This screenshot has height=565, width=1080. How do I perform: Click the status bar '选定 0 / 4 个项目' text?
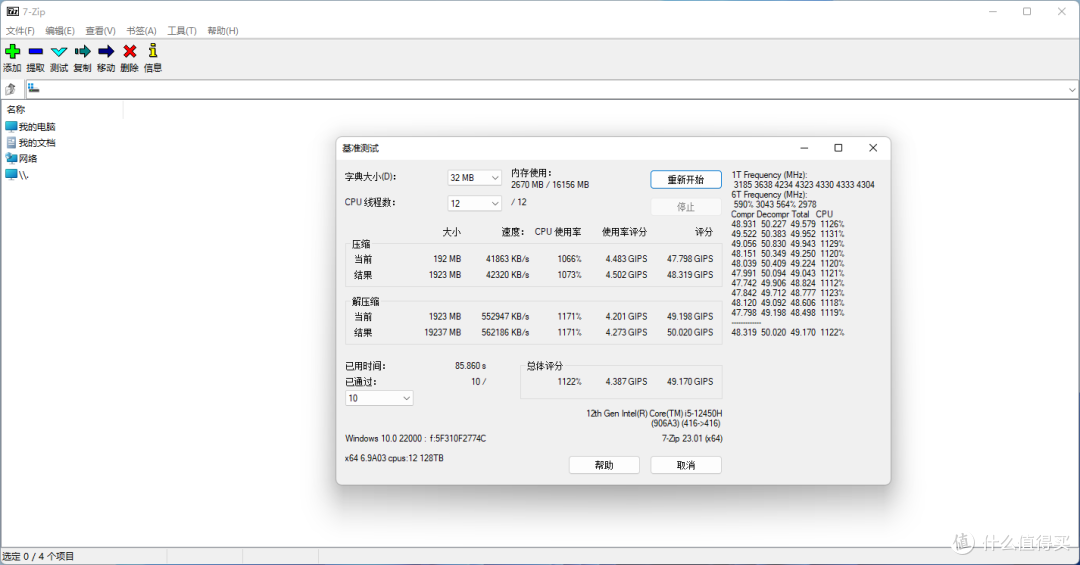tap(38, 556)
